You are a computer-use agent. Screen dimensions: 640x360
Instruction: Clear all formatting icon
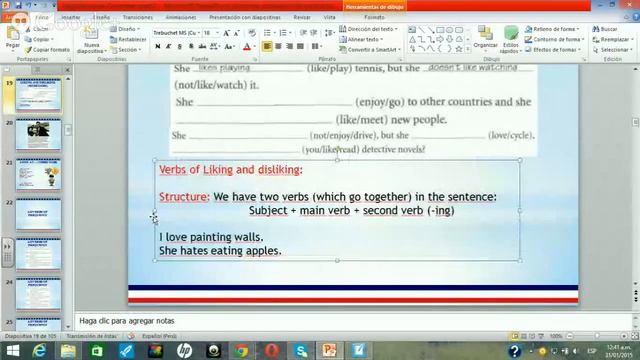tap(252, 33)
